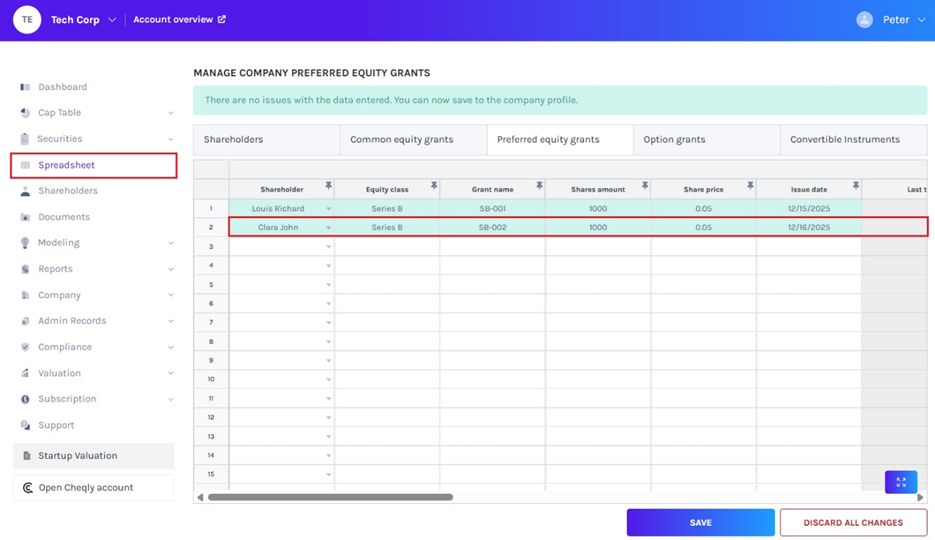Select the SB-002 grant name cell
The width and height of the screenshot is (935, 540).
coord(493,227)
